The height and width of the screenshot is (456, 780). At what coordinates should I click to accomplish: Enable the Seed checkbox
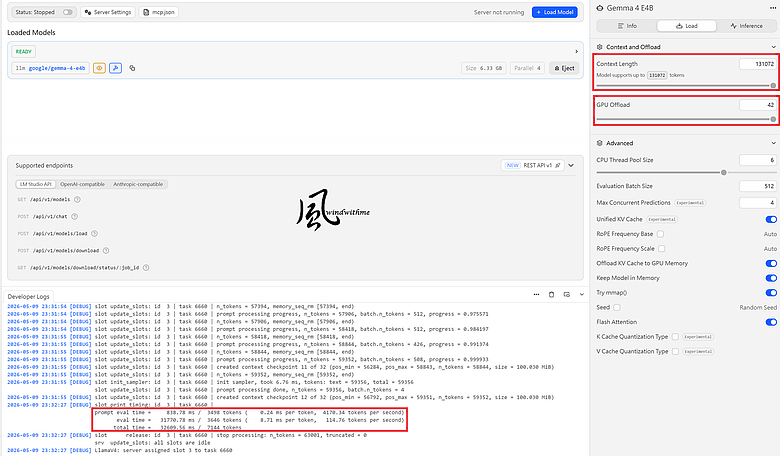pyautogui.click(x=617, y=307)
